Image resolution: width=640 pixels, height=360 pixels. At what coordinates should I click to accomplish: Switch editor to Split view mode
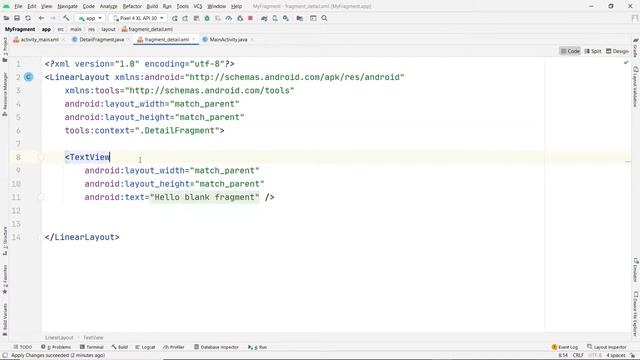pos(593,51)
